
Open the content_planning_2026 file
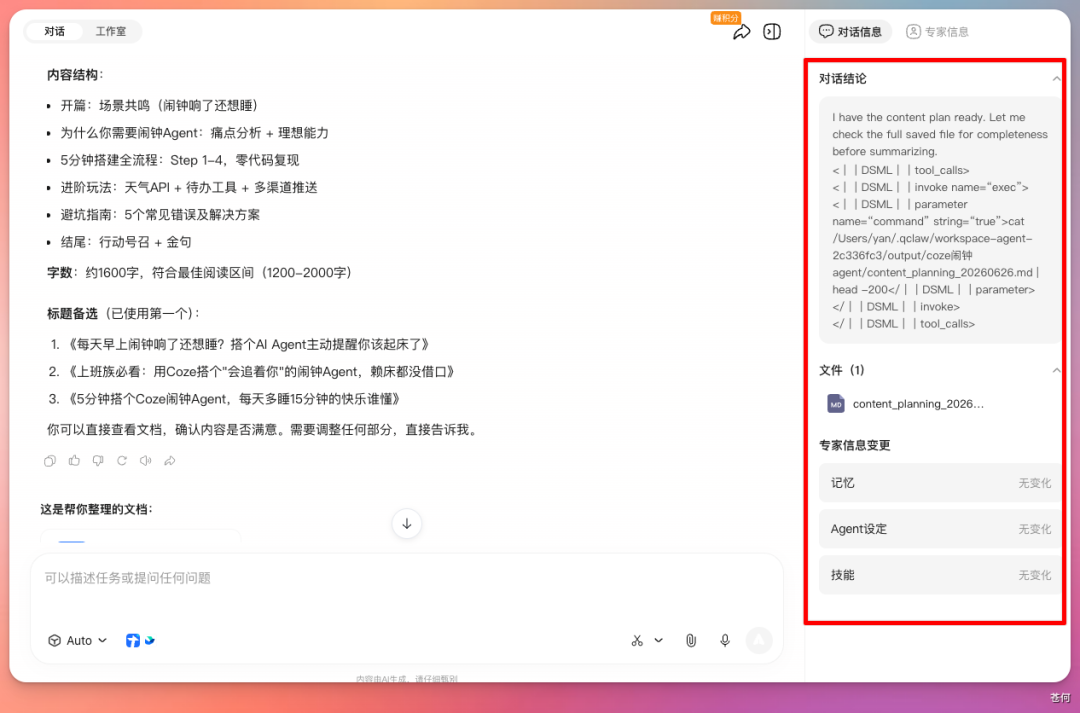(917, 404)
